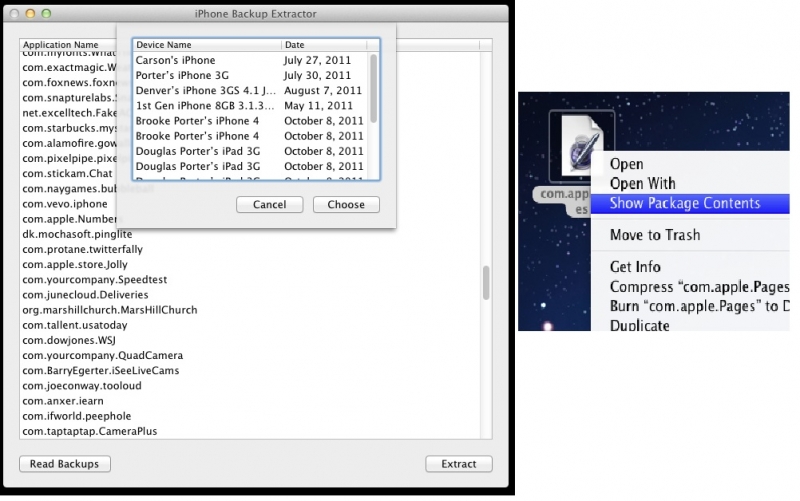Choose Get Info from context menu

tap(635, 267)
